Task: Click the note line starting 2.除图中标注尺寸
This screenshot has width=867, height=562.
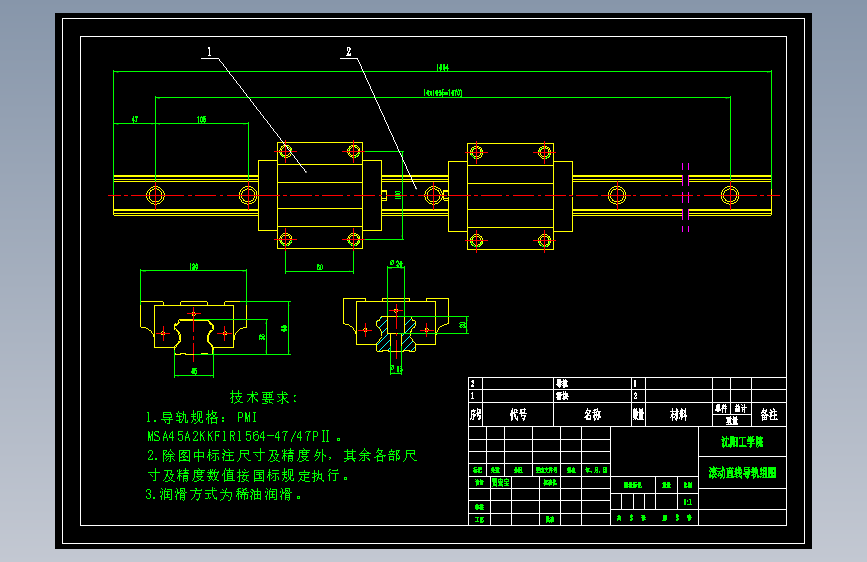Action: coord(282,456)
